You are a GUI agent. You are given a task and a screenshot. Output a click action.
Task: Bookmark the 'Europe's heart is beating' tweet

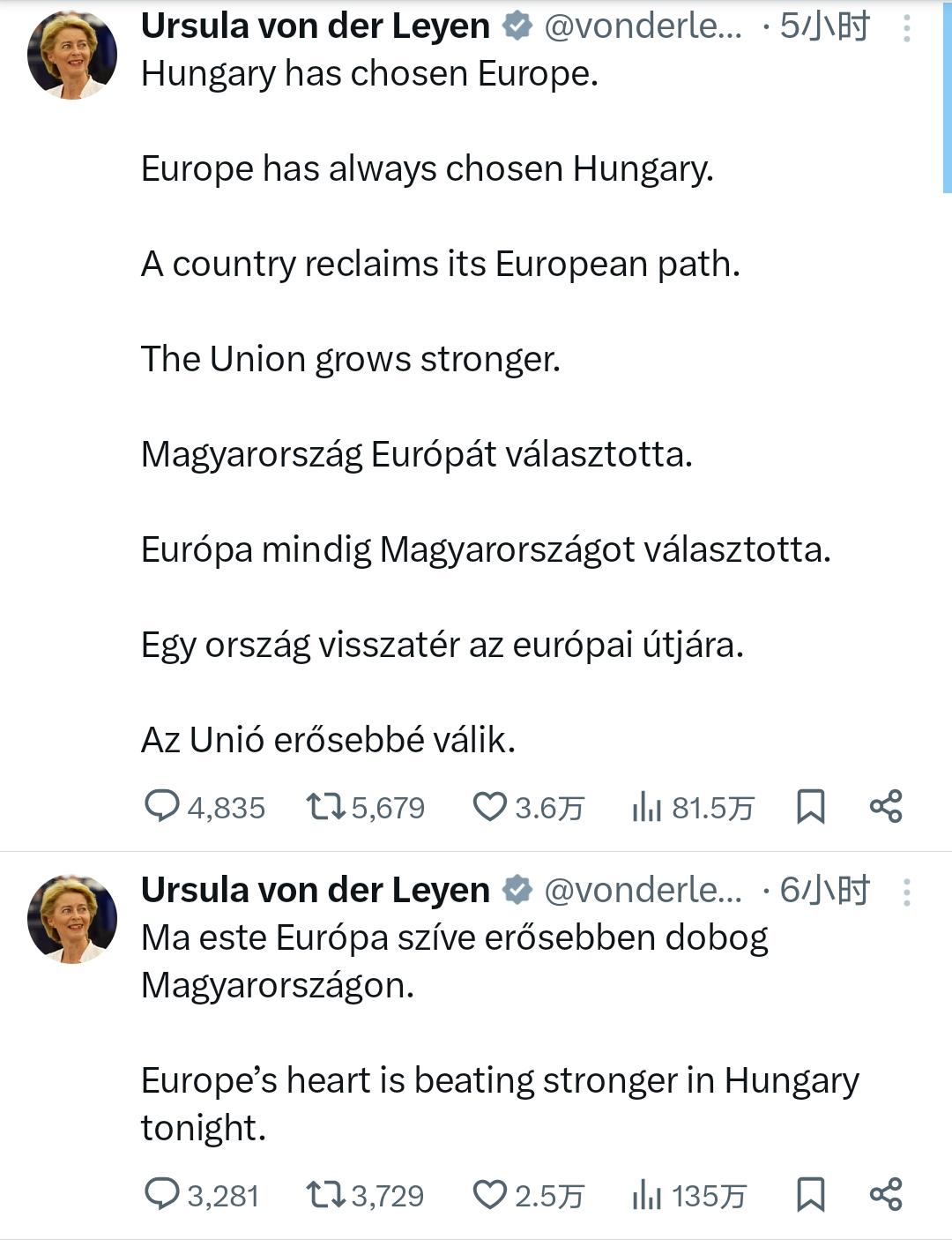click(x=810, y=1194)
